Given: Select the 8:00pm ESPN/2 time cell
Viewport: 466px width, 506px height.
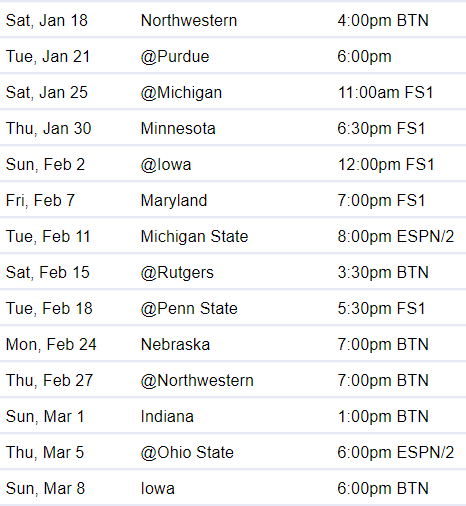Looking at the screenshot, I should [396, 237].
